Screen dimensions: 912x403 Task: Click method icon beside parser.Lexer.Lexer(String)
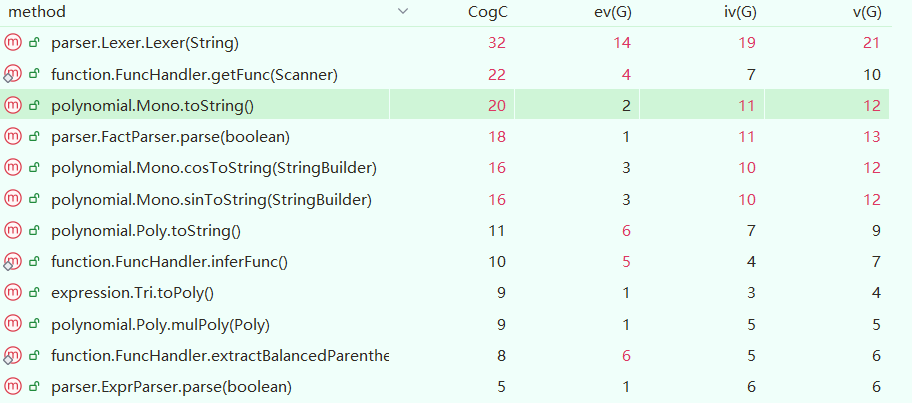(12, 43)
